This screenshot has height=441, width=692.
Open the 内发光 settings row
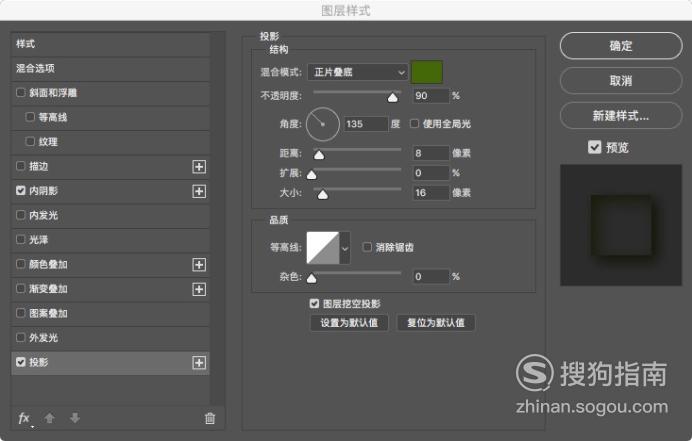coord(110,215)
